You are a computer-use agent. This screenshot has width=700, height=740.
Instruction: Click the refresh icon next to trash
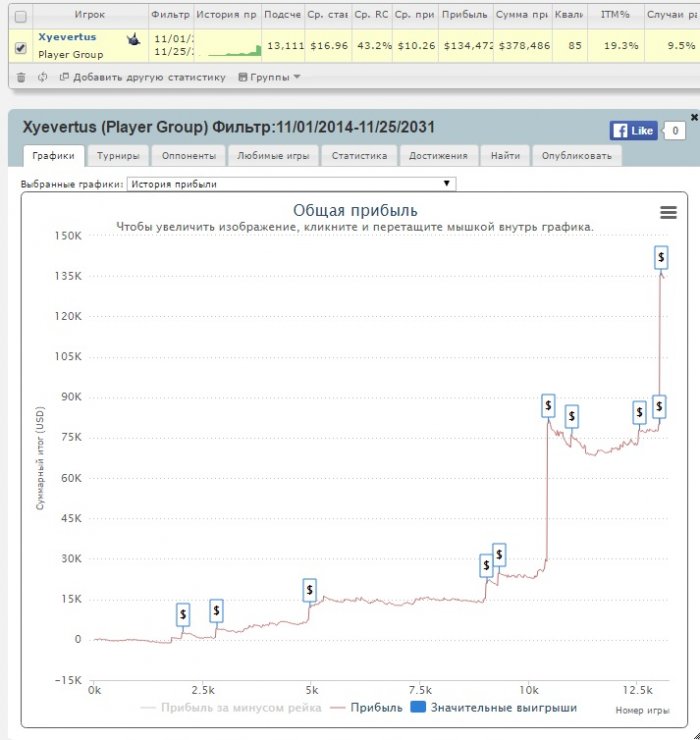(41, 77)
